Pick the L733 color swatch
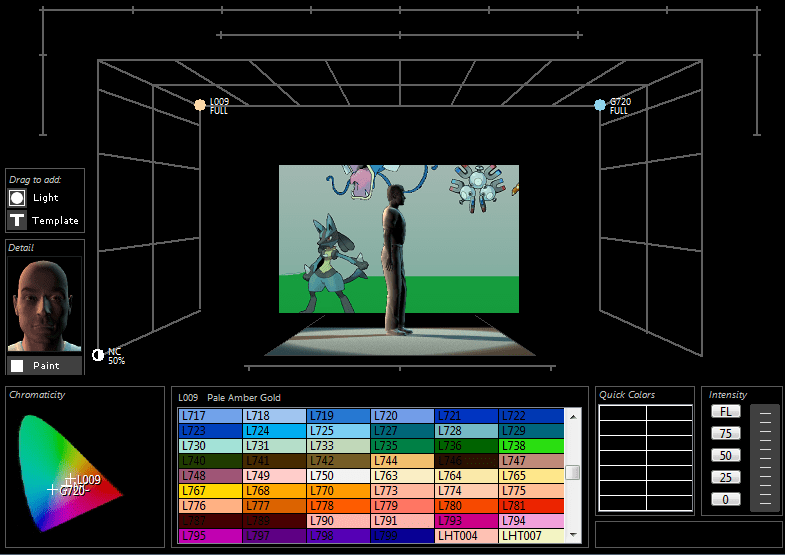 338,445
